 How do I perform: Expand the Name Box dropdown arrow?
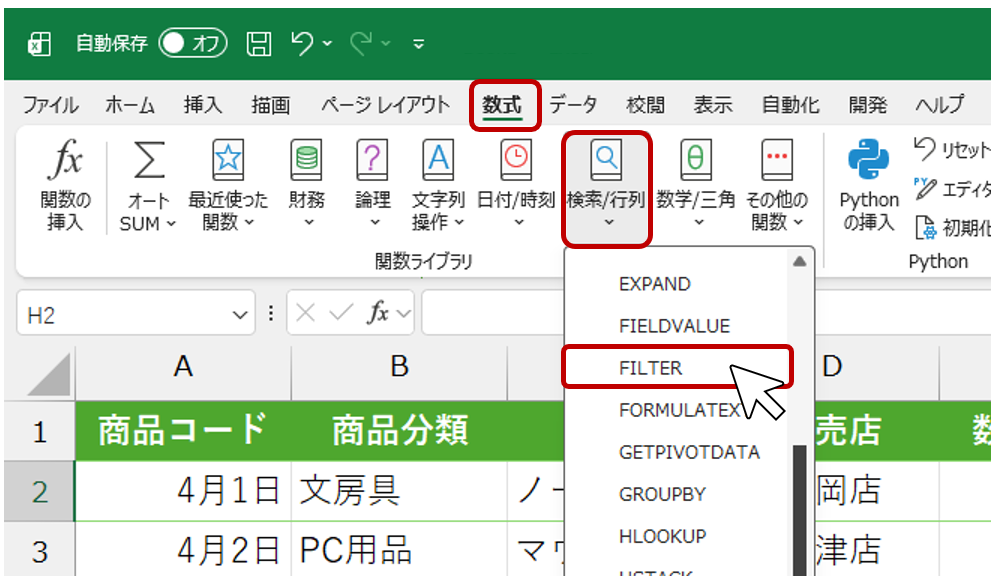[240, 314]
